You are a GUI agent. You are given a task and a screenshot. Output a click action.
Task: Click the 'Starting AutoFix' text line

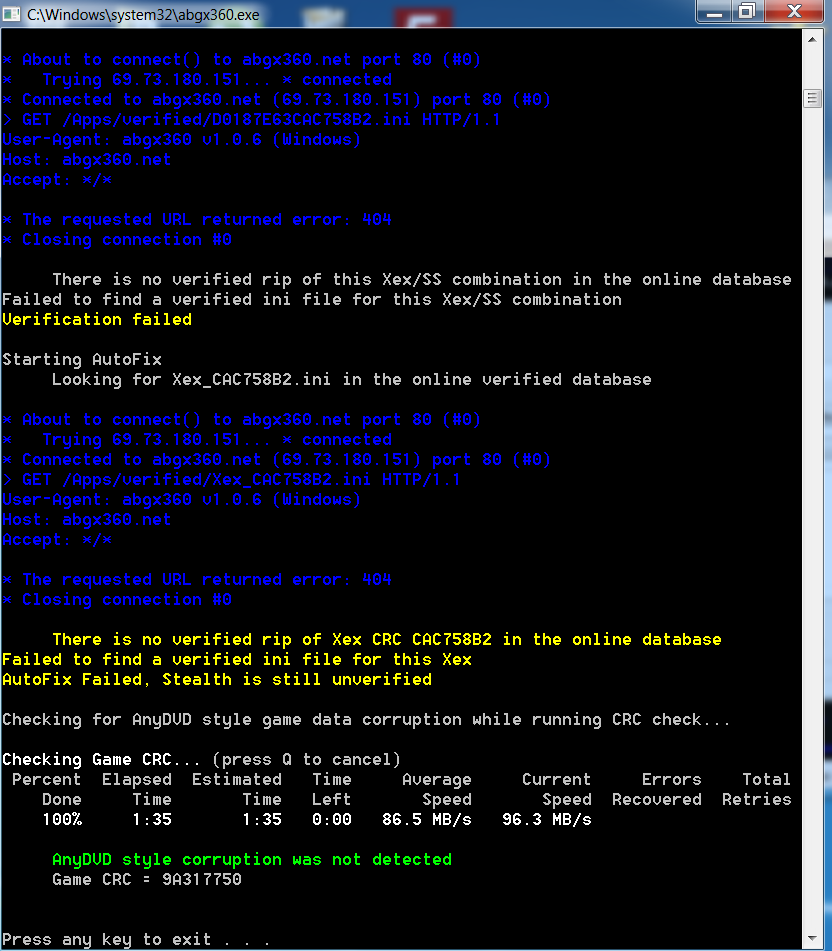click(x=82, y=360)
